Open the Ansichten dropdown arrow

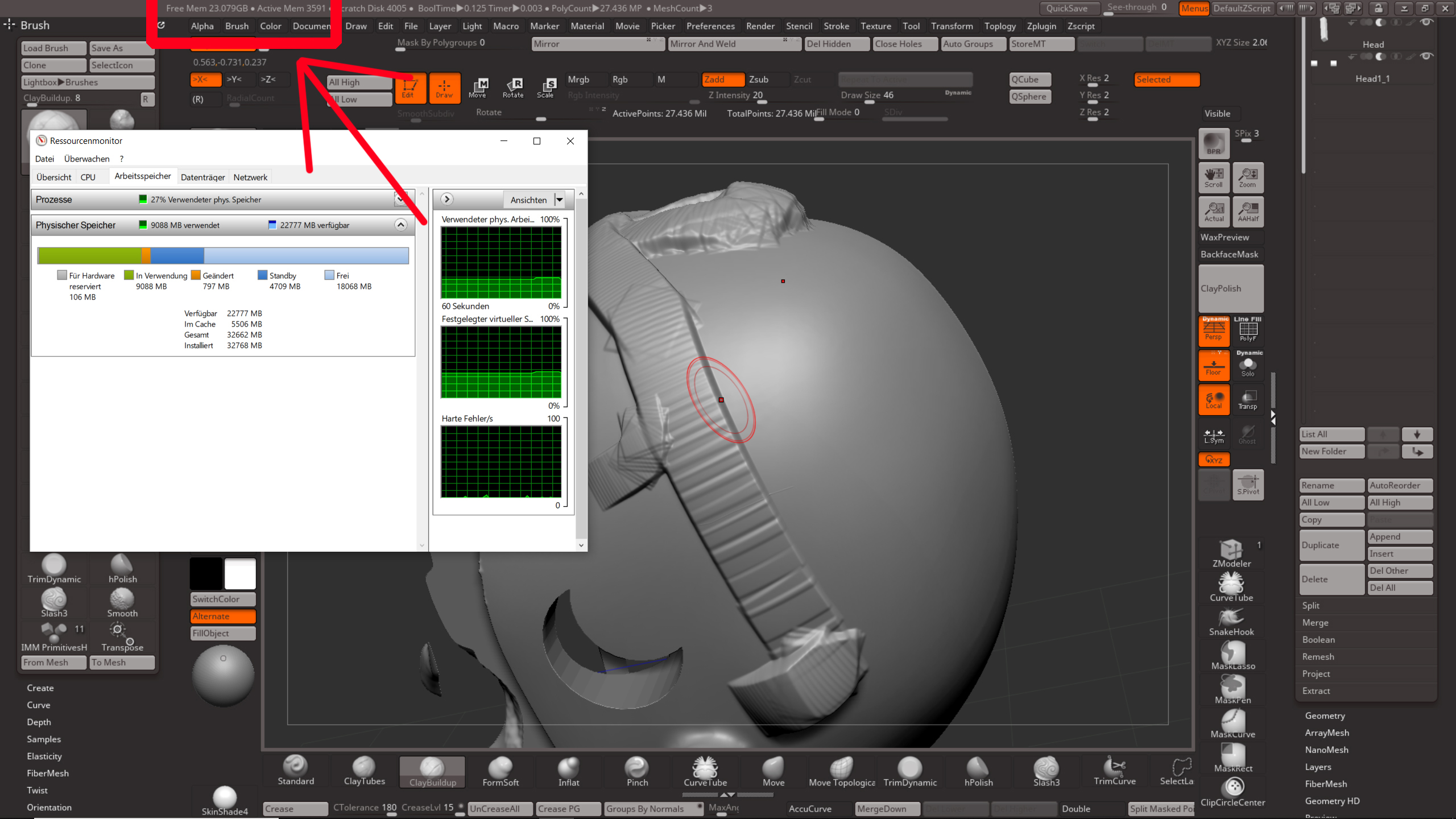tap(560, 200)
